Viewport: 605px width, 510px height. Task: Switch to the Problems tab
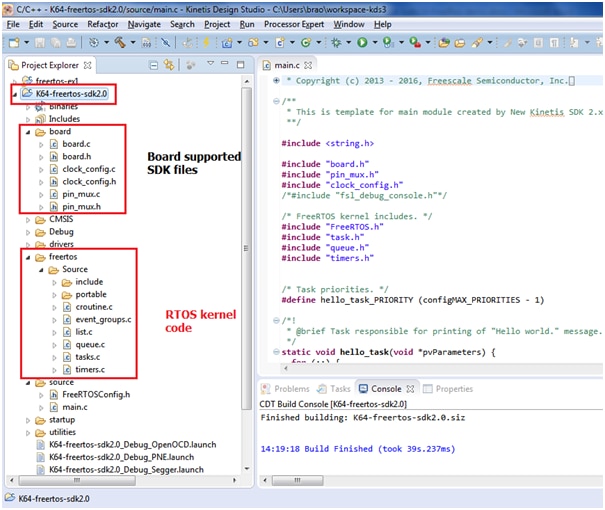coord(291,389)
